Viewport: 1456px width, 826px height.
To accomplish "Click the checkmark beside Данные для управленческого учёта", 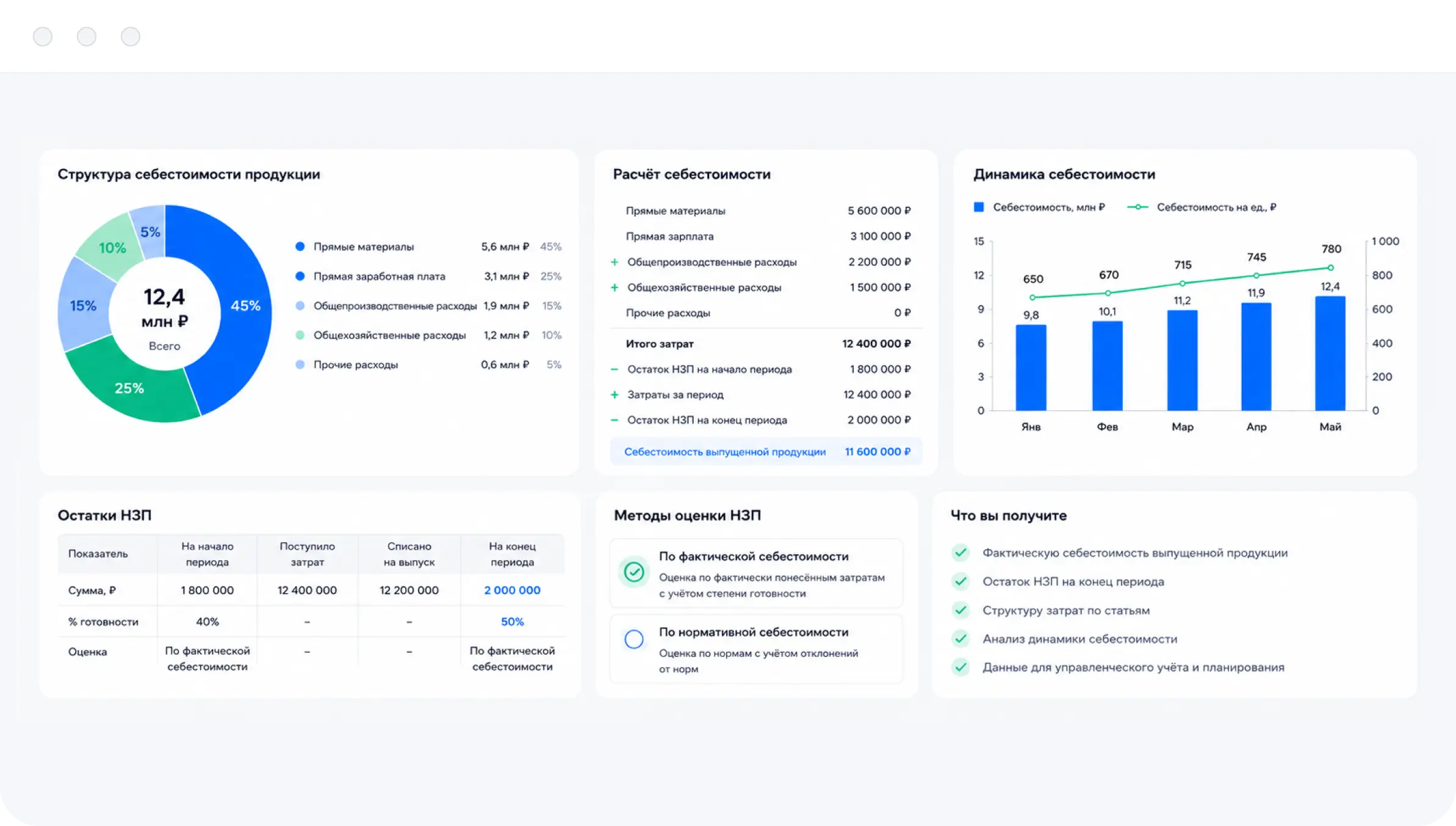I will pos(960,667).
